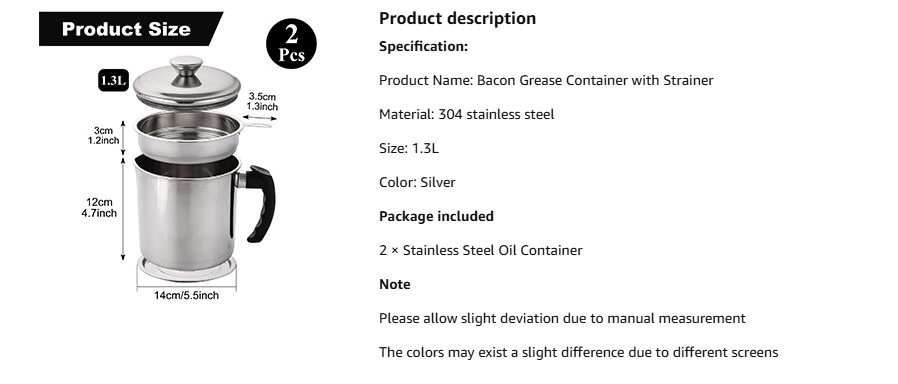898x384 pixels.
Task: Click the strainer insert in image
Action: click(x=189, y=136)
